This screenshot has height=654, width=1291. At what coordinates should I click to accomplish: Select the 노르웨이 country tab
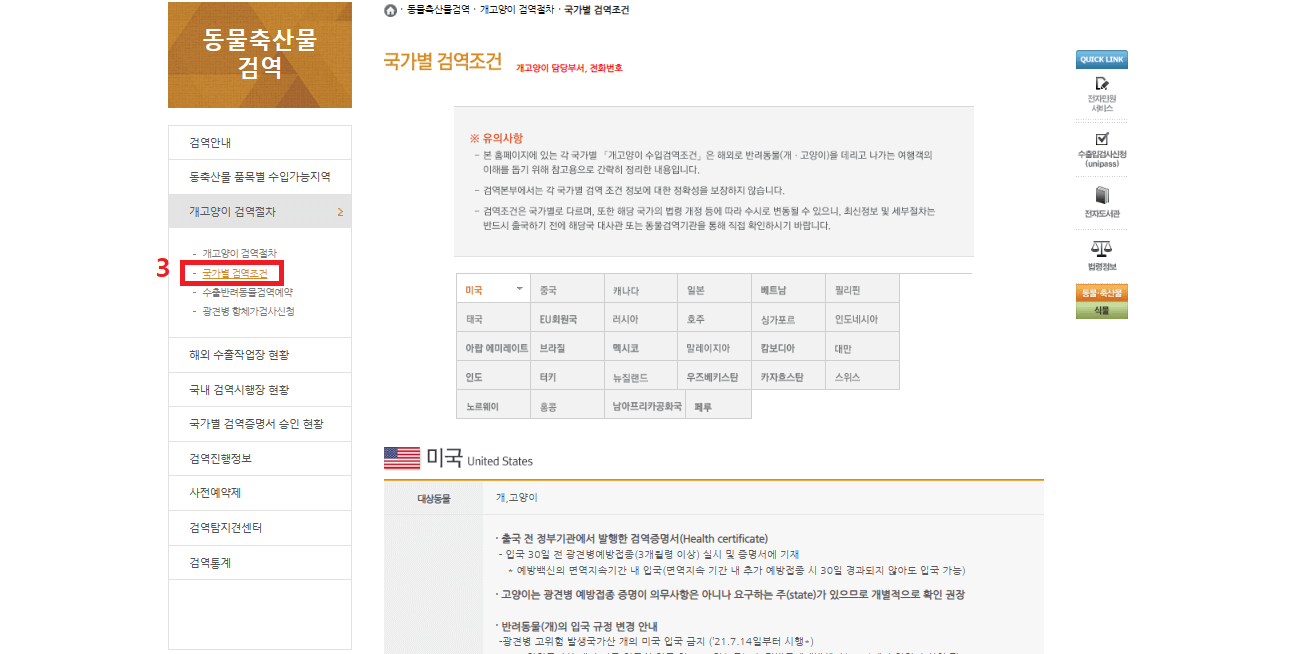(492, 406)
